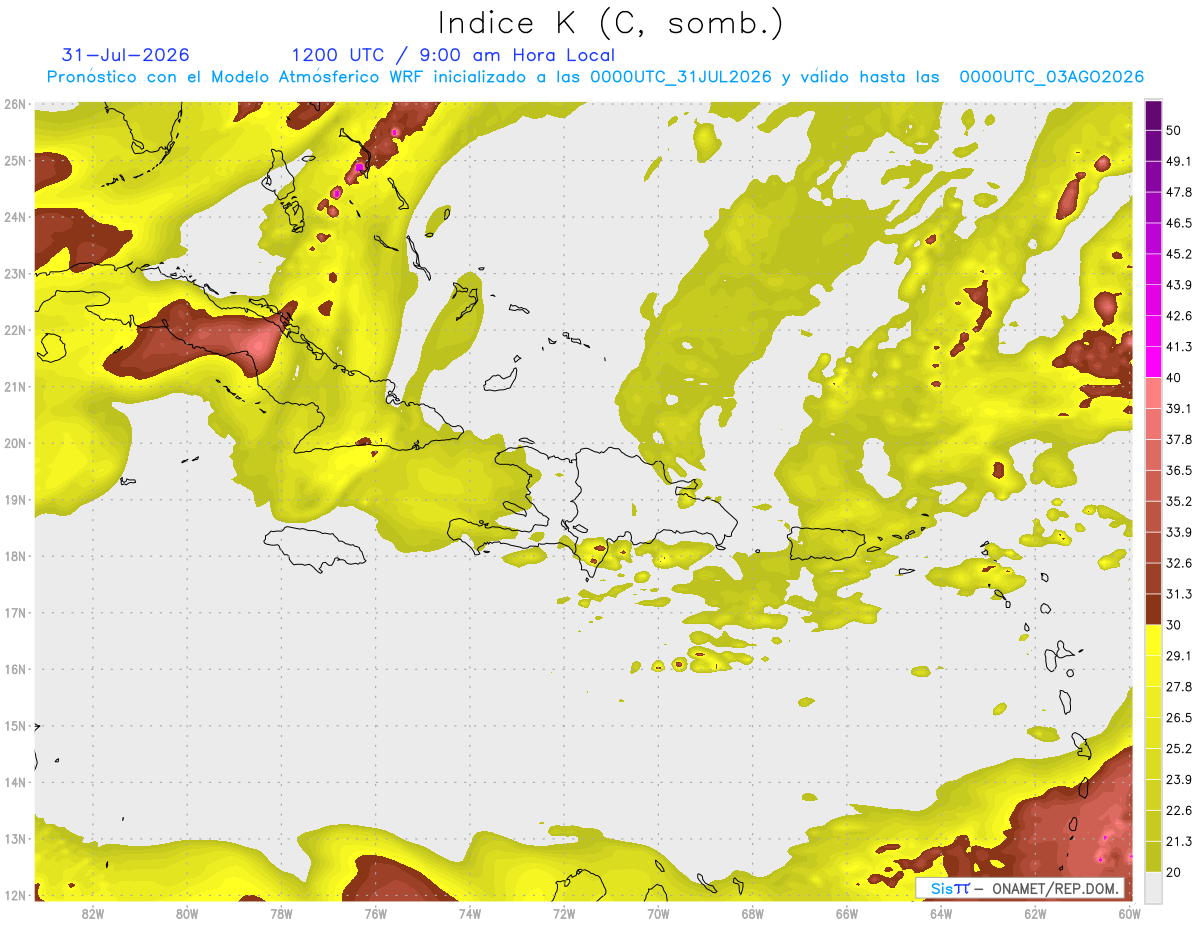Click the latitude label '12N'
This screenshot has width=1200, height=927.
click(x=14, y=895)
